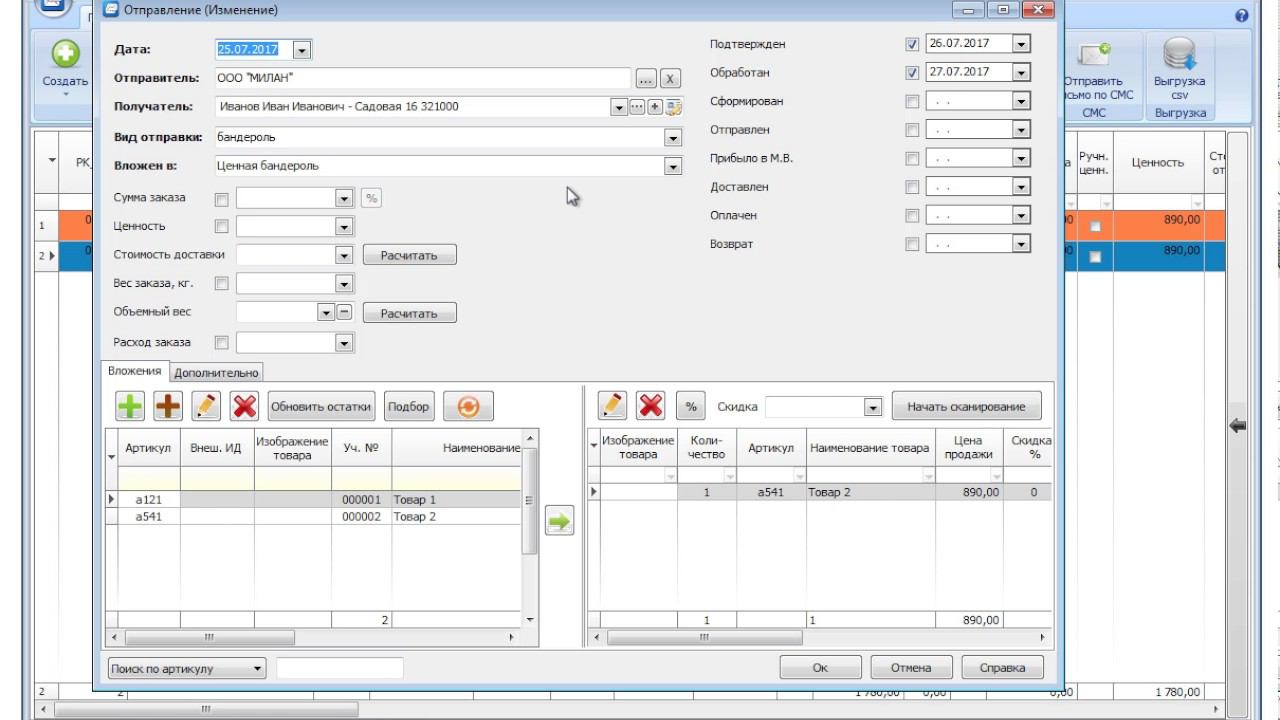Screen dimensions: 1280x720
Task: Check the Сформирован checkbox
Action: pos(912,102)
